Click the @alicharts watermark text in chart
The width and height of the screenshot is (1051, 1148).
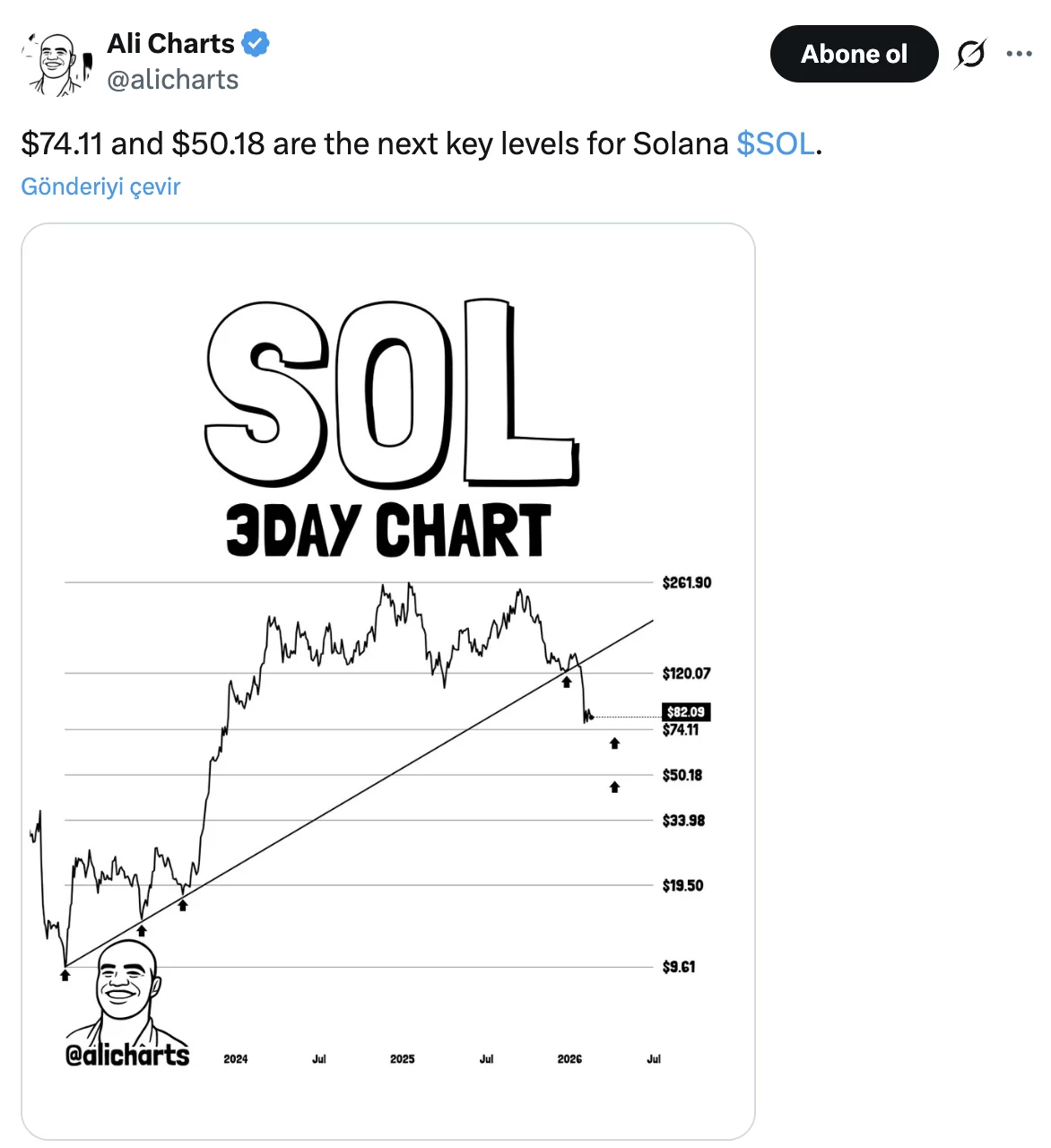point(127,1055)
